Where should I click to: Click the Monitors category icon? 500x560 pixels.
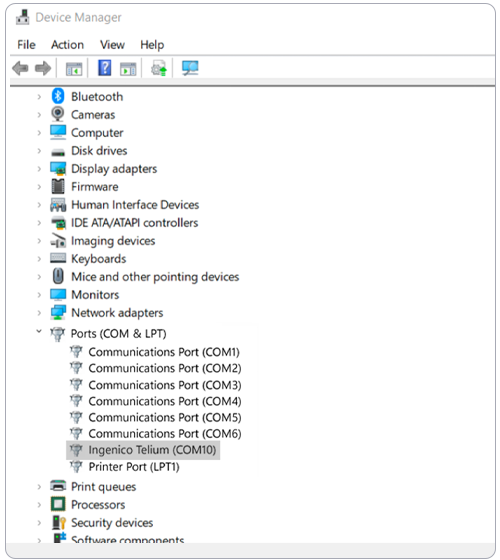(58, 295)
